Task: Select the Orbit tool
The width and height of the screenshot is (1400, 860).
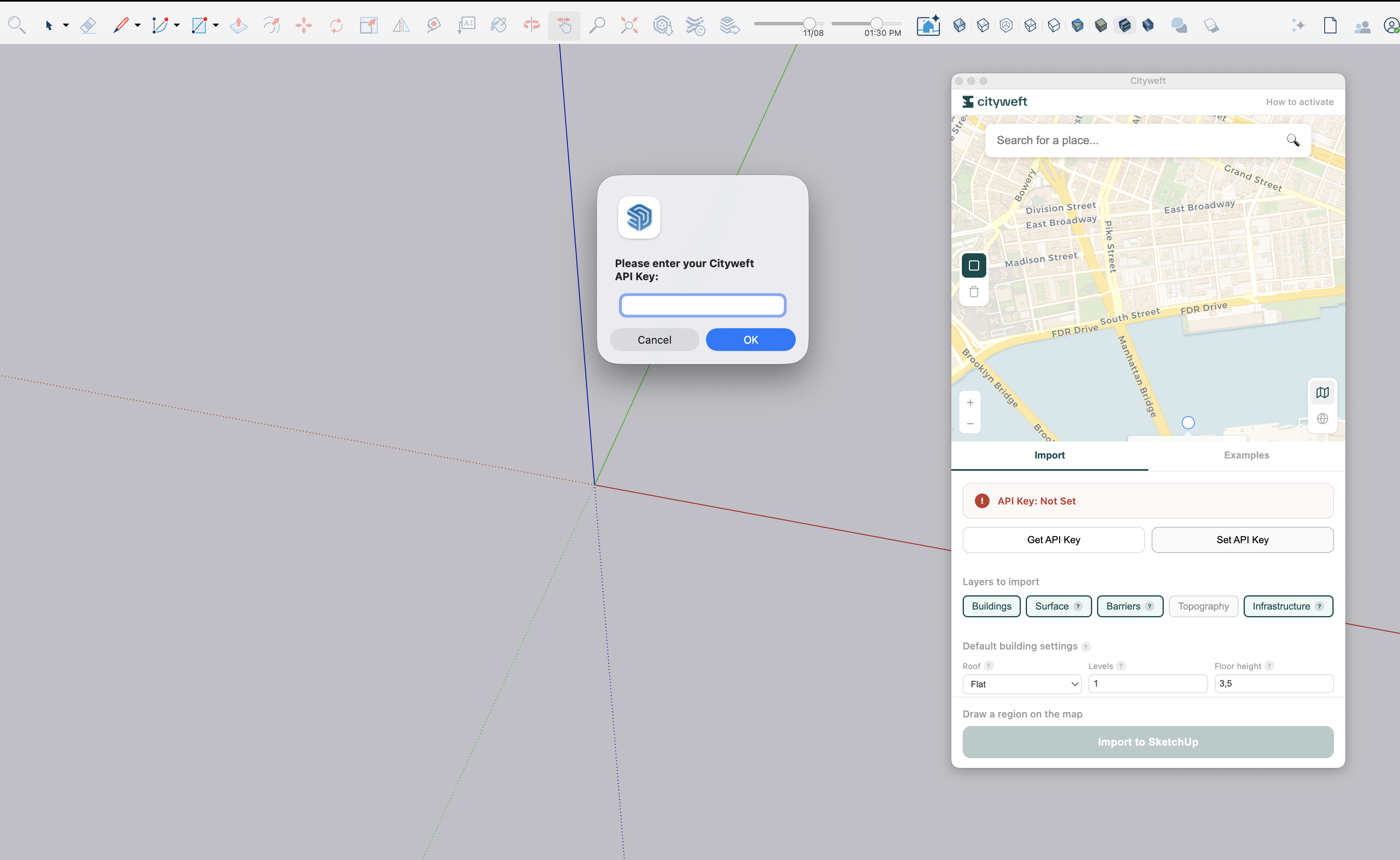Action: pyautogui.click(x=531, y=25)
